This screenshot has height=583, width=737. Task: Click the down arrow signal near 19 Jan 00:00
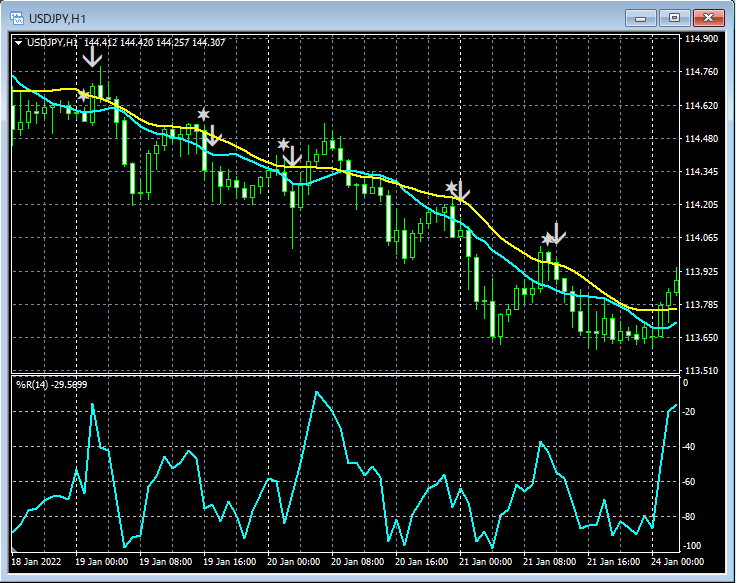[92, 56]
